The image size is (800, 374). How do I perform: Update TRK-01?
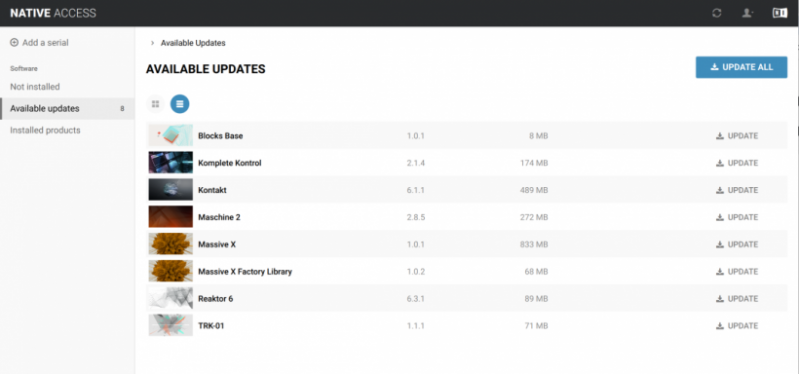[x=737, y=326]
